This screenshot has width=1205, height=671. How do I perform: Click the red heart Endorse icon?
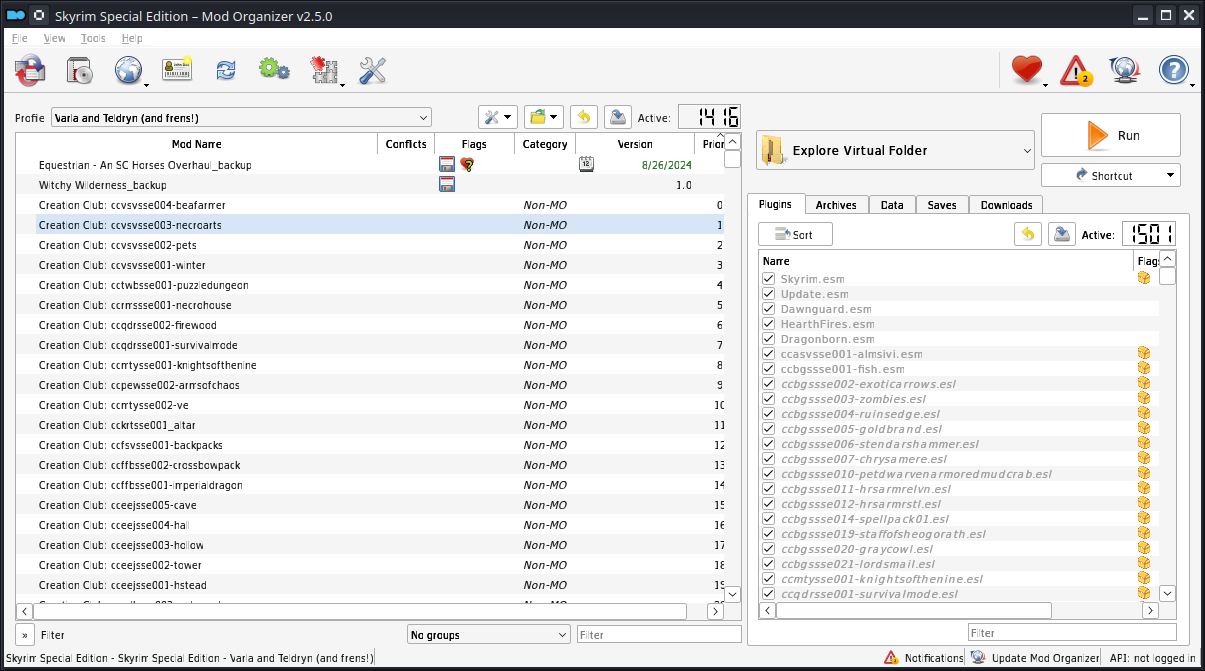click(x=1026, y=70)
